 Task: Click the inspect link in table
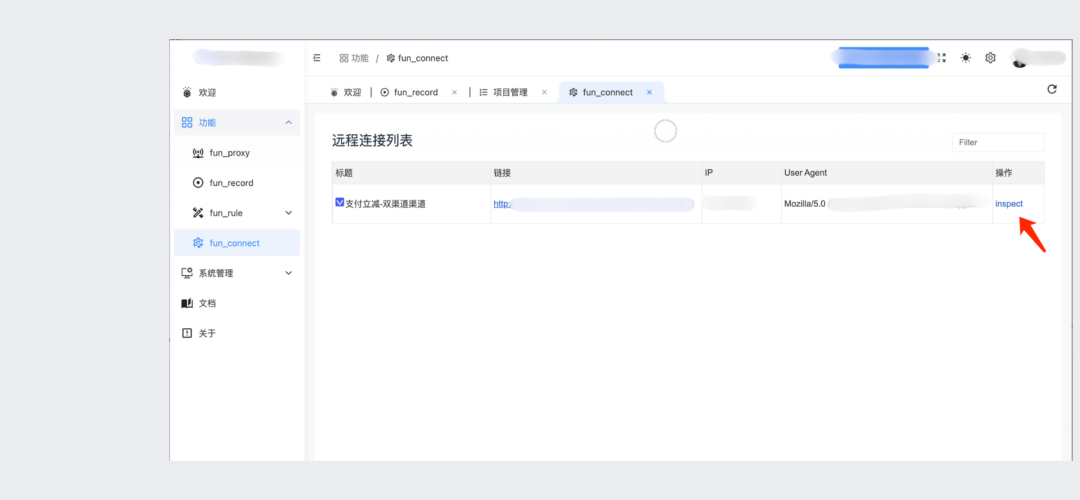[x=1008, y=204]
